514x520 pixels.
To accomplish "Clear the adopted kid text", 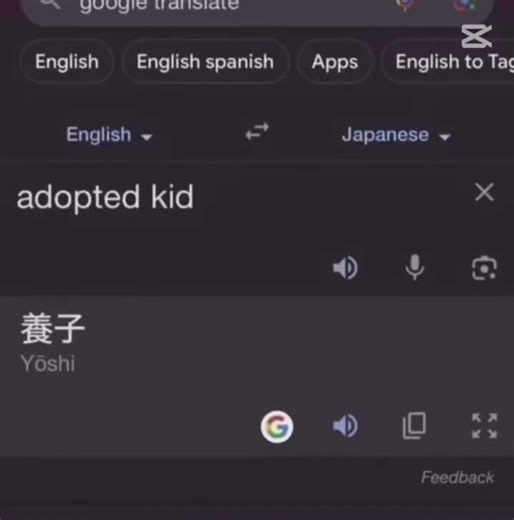I will (484, 192).
